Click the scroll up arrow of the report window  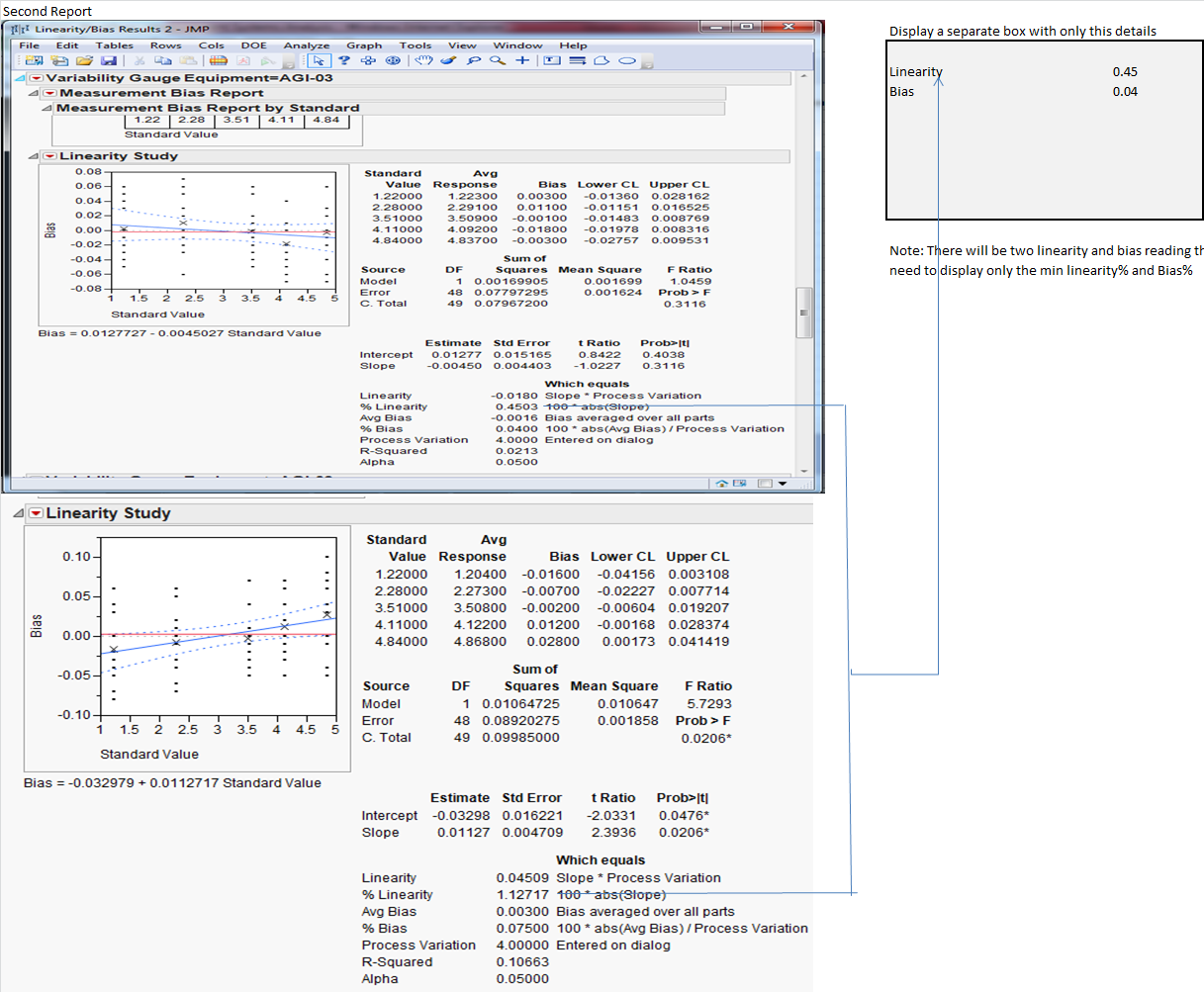(804, 76)
